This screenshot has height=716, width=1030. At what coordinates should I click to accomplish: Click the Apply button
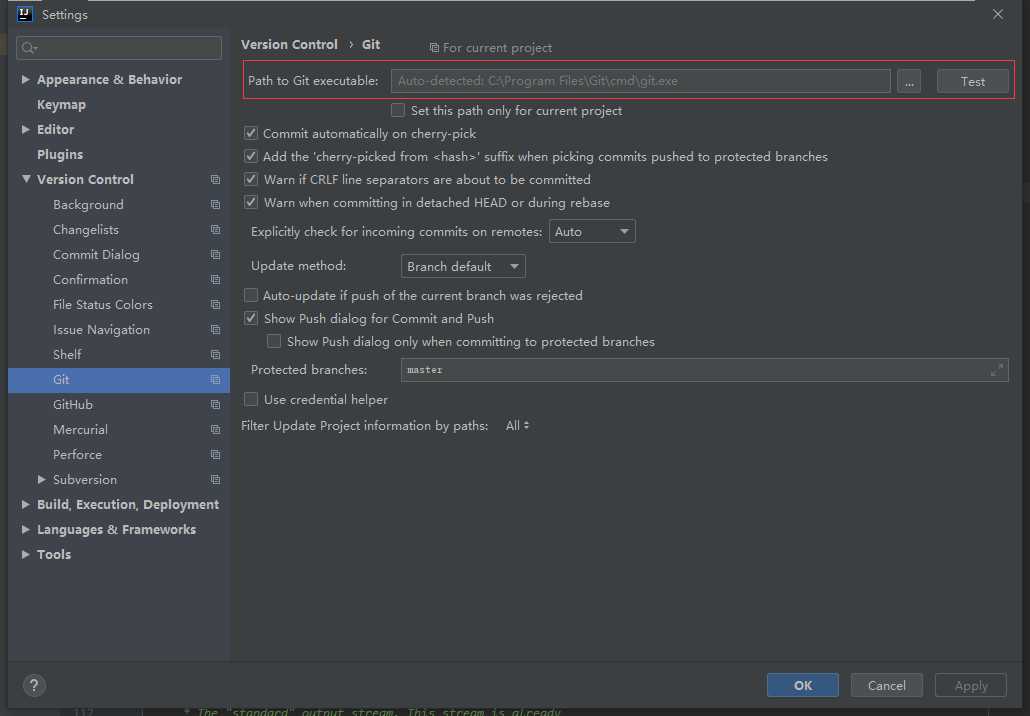coord(971,685)
